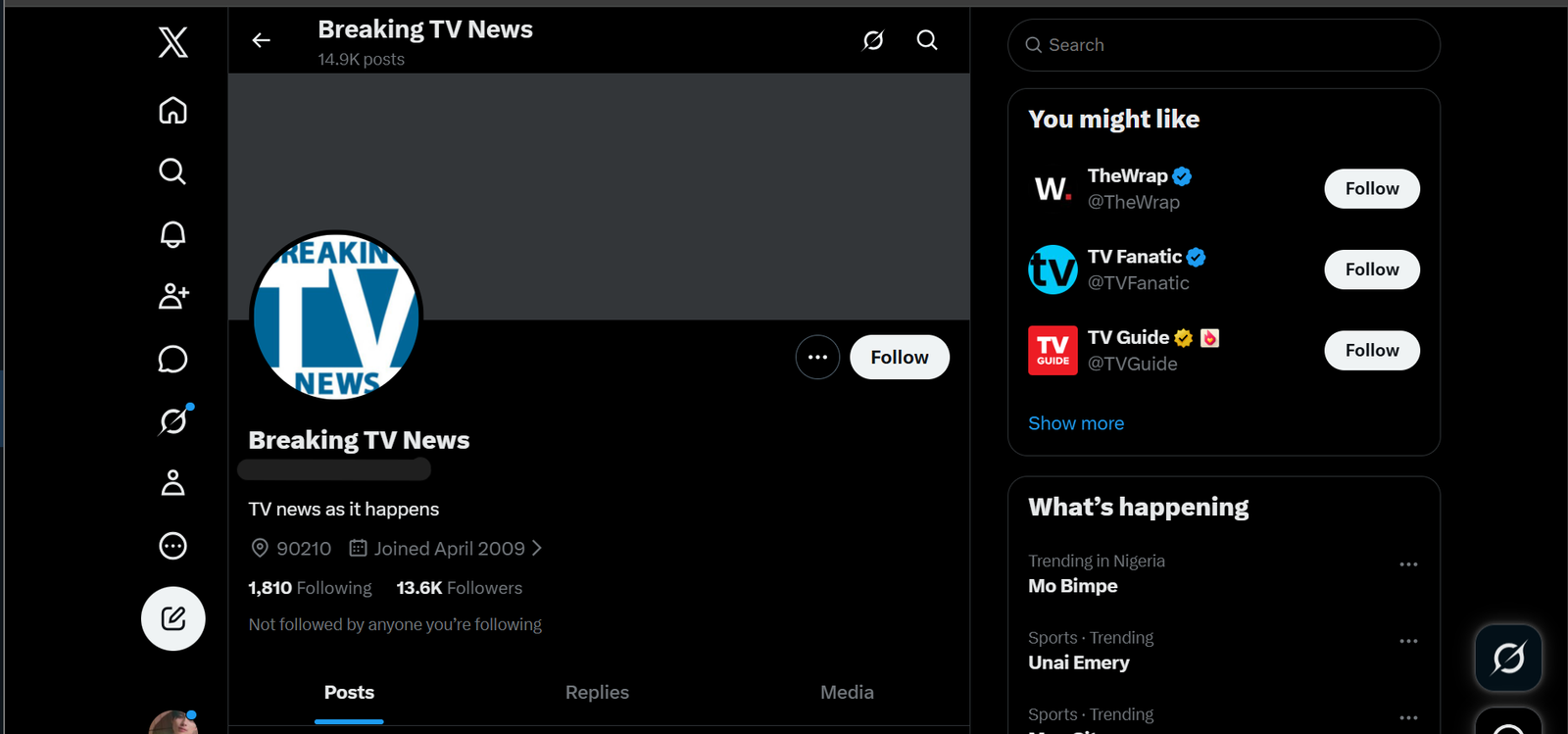This screenshot has width=1568, height=734.
Task: Follow Breaking TV News
Action: pyautogui.click(x=900, y=357)
